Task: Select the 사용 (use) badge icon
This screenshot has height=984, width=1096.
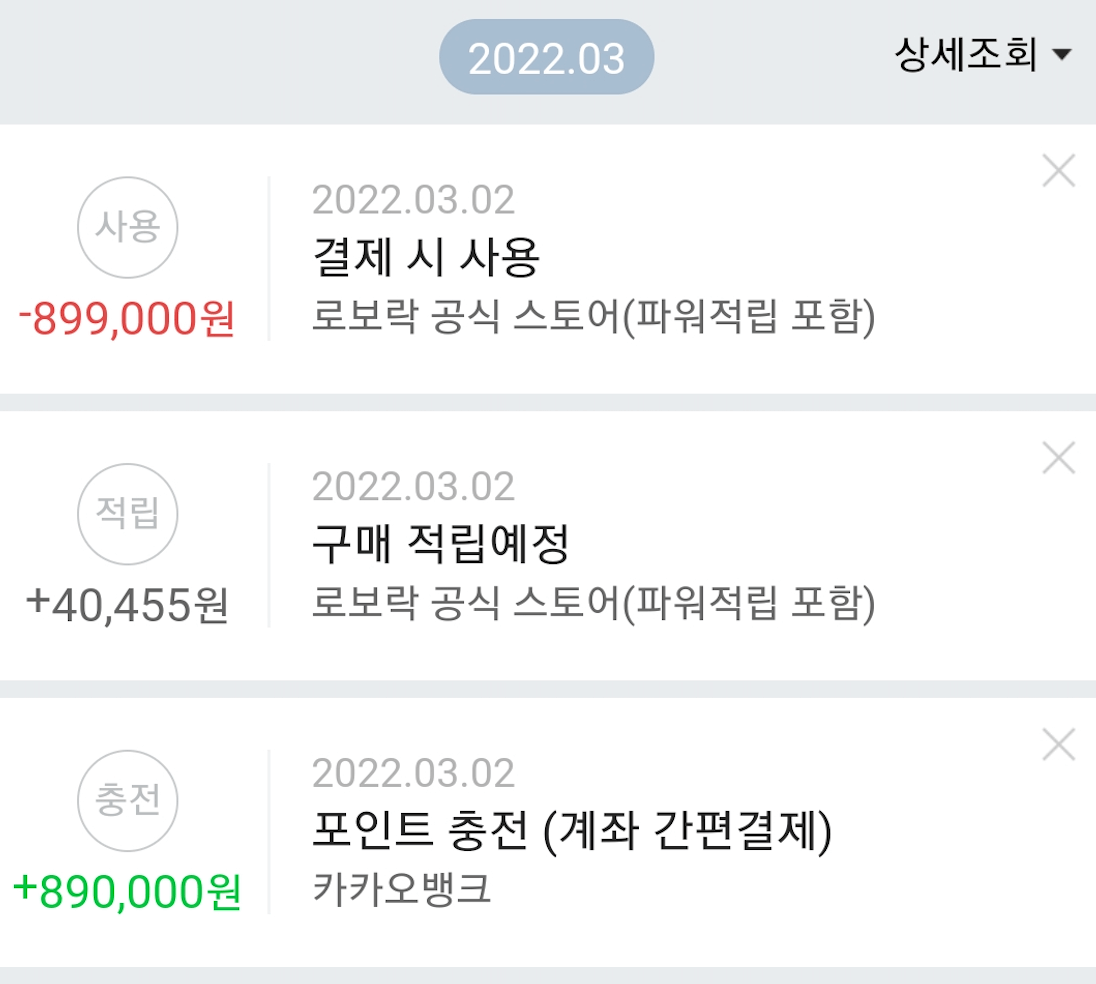Action: tap(127, 228)
